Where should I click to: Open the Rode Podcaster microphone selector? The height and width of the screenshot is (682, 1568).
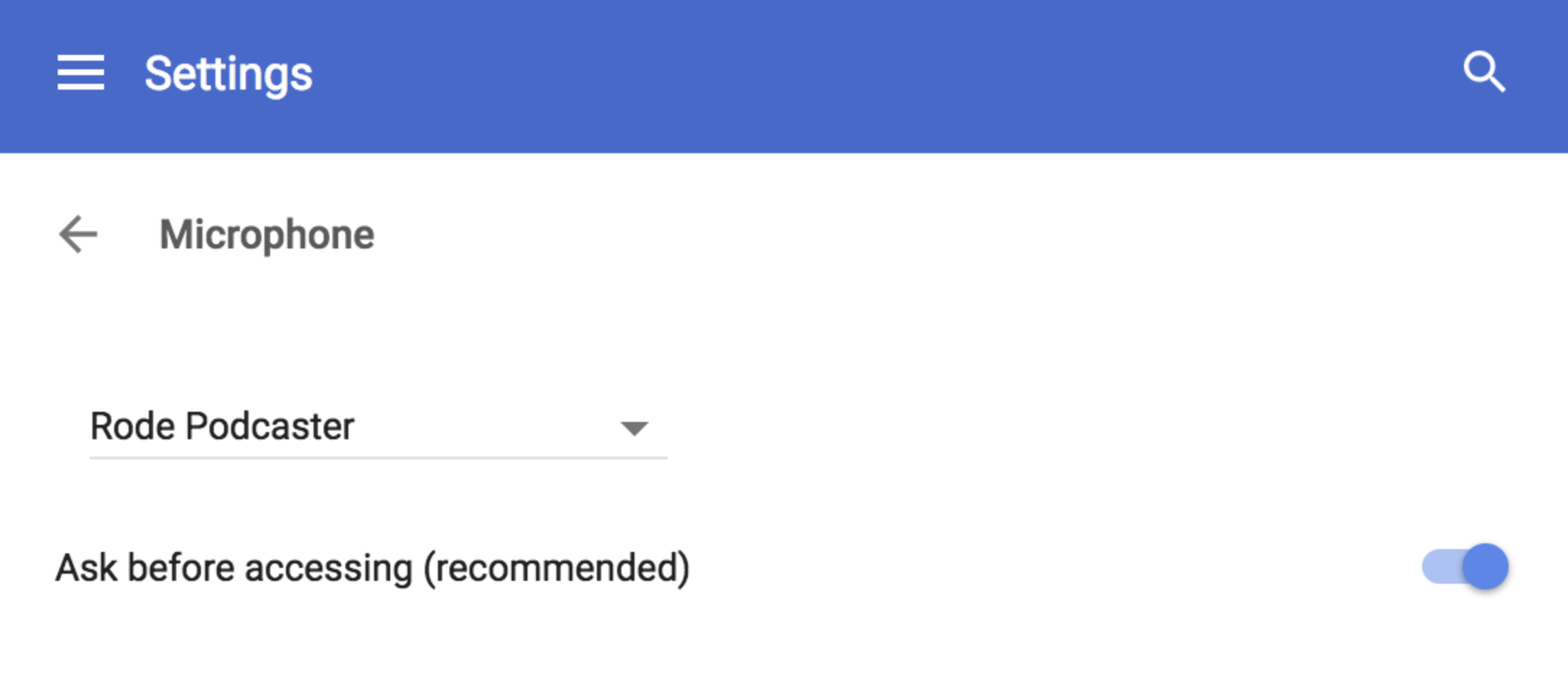(377, 426)
